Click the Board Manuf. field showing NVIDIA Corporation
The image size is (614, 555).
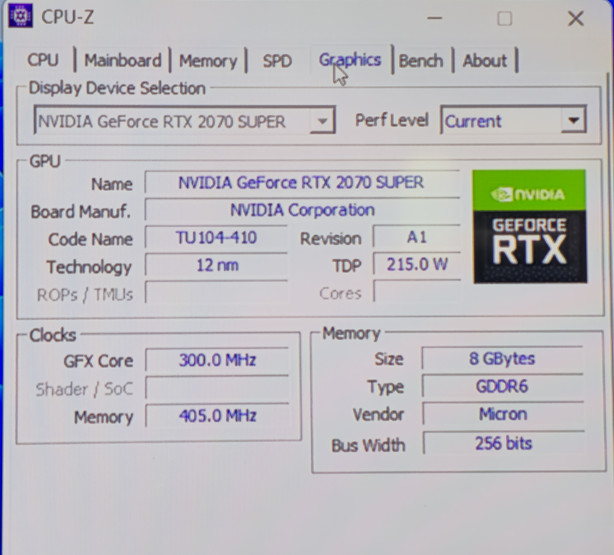click(301, 211)
